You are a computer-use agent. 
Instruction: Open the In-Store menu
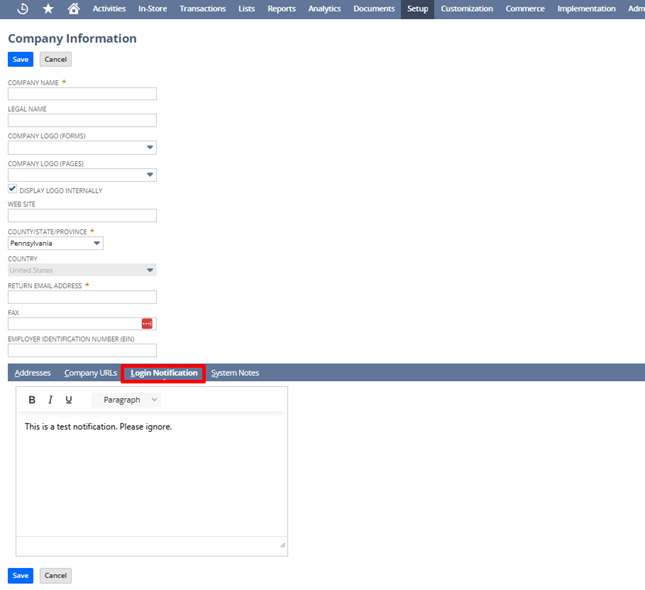coord(153,9)
